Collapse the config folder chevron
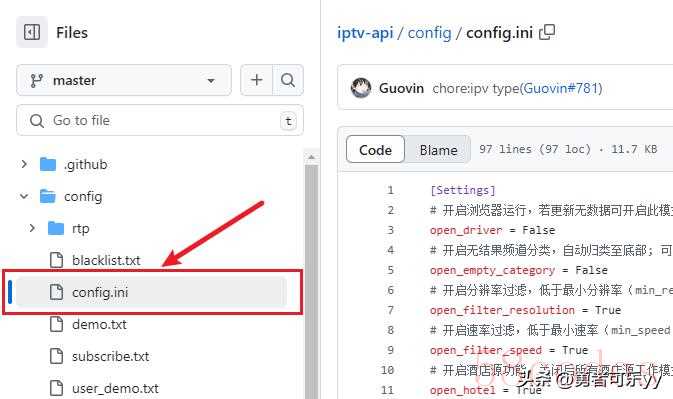The image size is (673, 399). point(24,196)
